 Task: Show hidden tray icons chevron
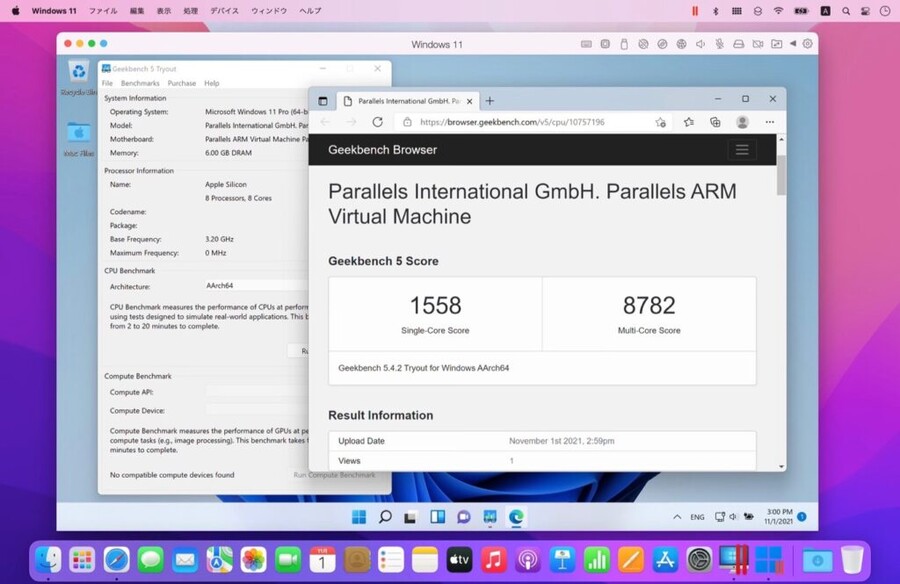point(677,517)
